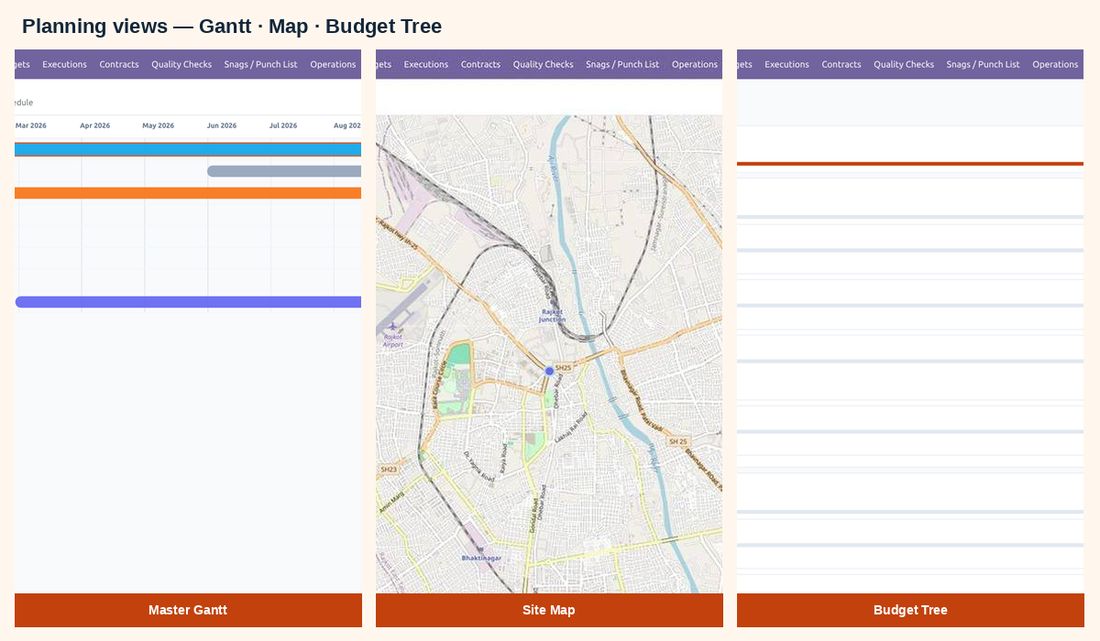
Task: Click Bhaktinagar station label on map
Action: pos(482,558)
